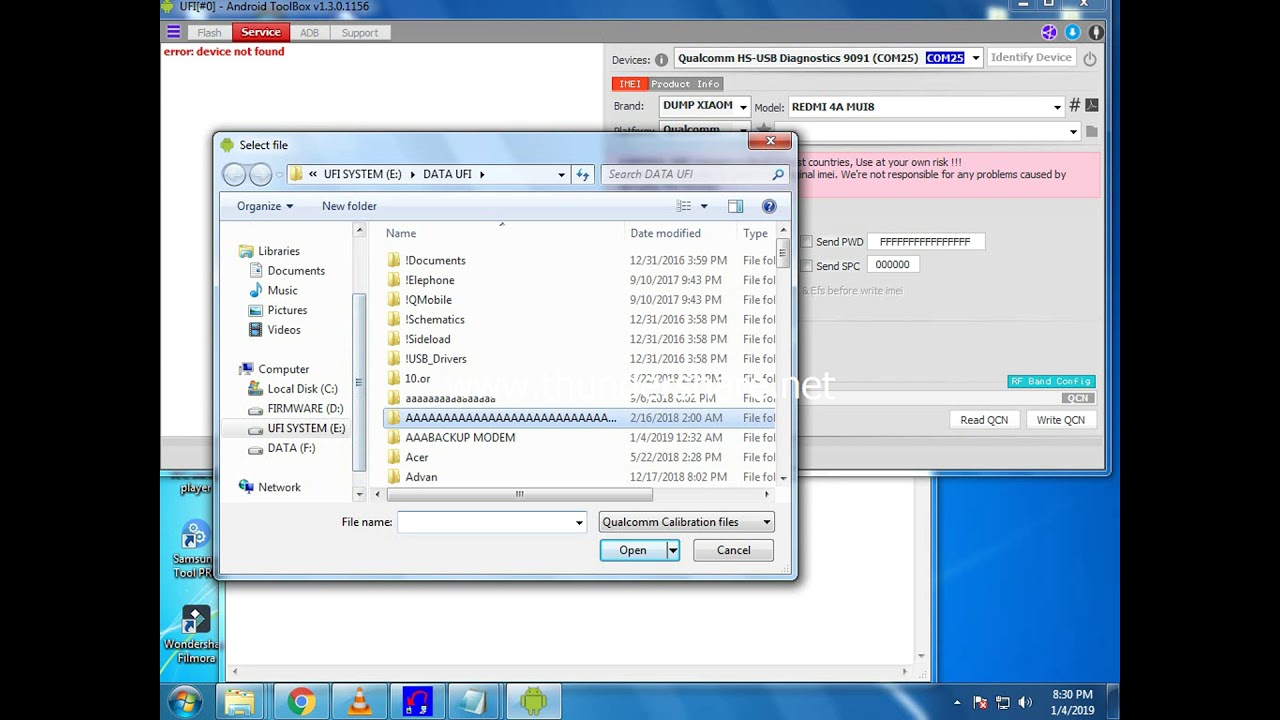Open file dialog help icon
Image resolution: width=1280 pixels, height=720 pixels.
(769, 206)
